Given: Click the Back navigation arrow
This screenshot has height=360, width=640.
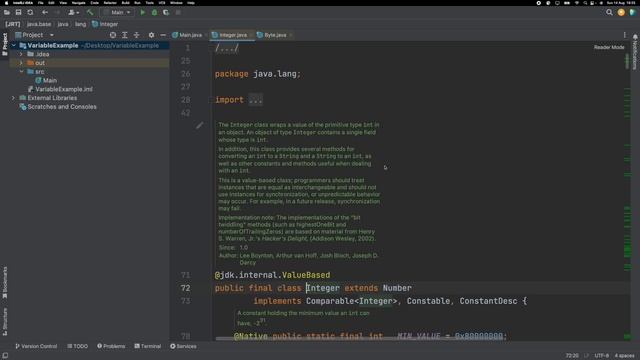Looking at the screenshot, I should [x=45, y=13].
